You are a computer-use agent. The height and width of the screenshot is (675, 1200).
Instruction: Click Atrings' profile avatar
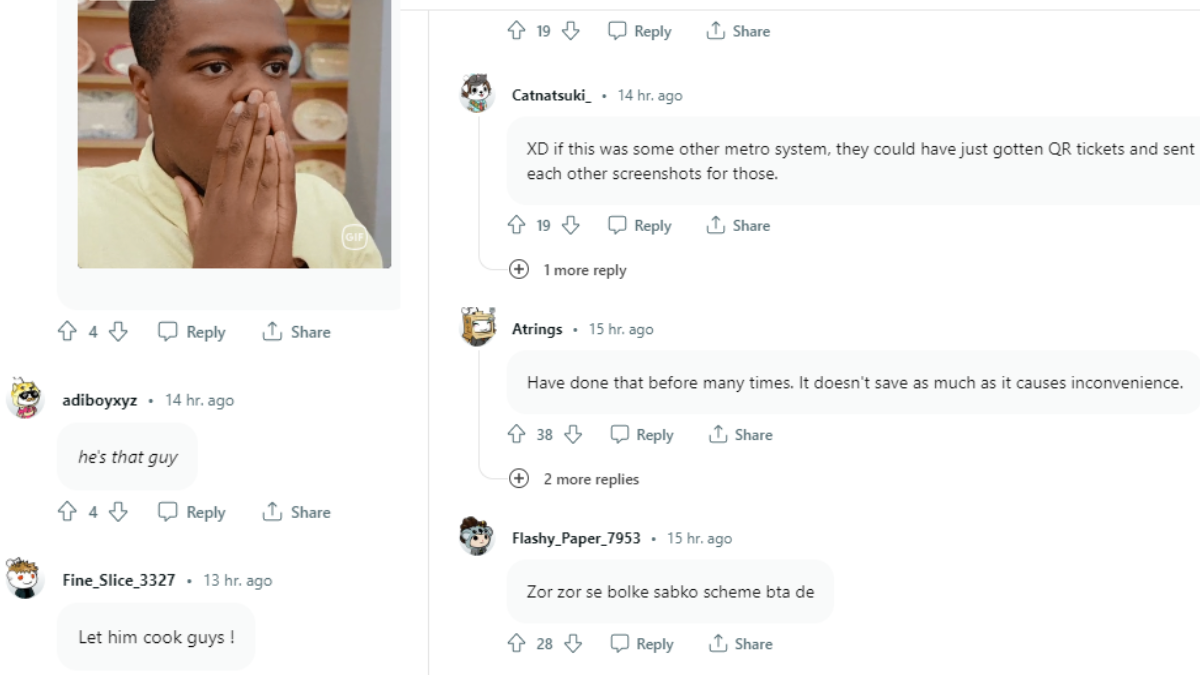pos(476,325)
